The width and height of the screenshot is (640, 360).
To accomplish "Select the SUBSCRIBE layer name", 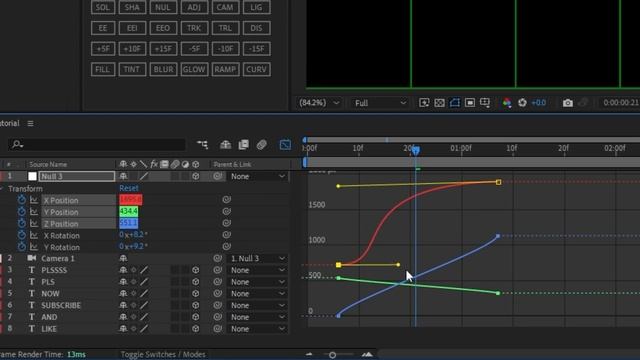I will [x=61, y=305].
